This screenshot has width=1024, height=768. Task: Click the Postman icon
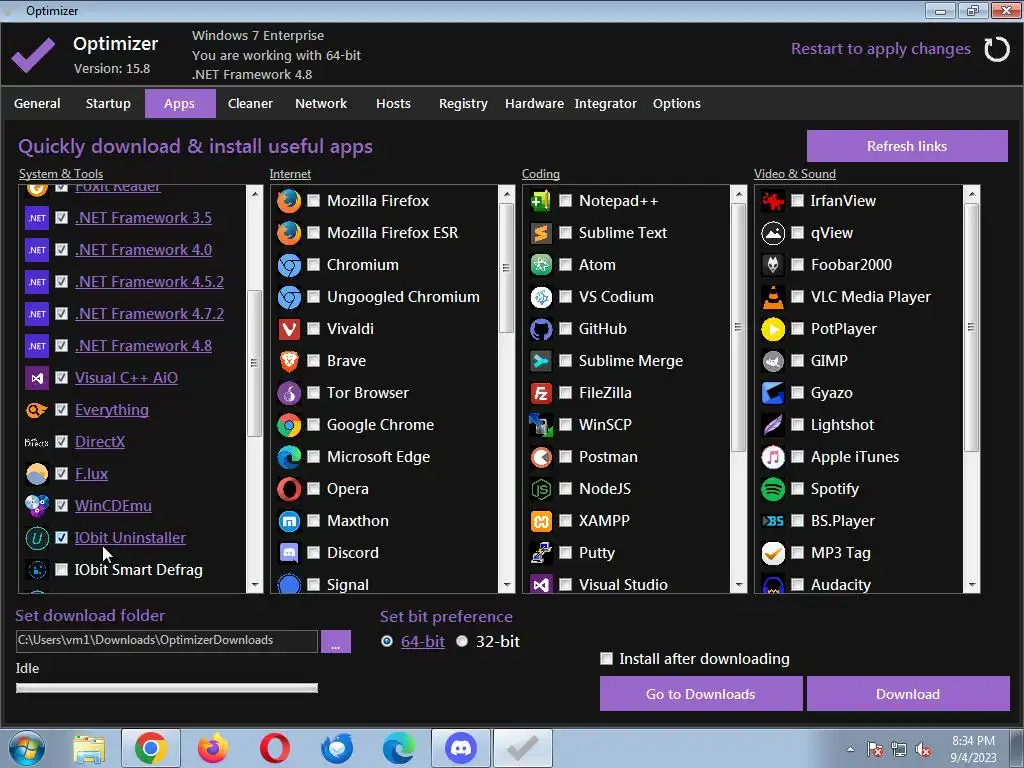tap(541, 457)
